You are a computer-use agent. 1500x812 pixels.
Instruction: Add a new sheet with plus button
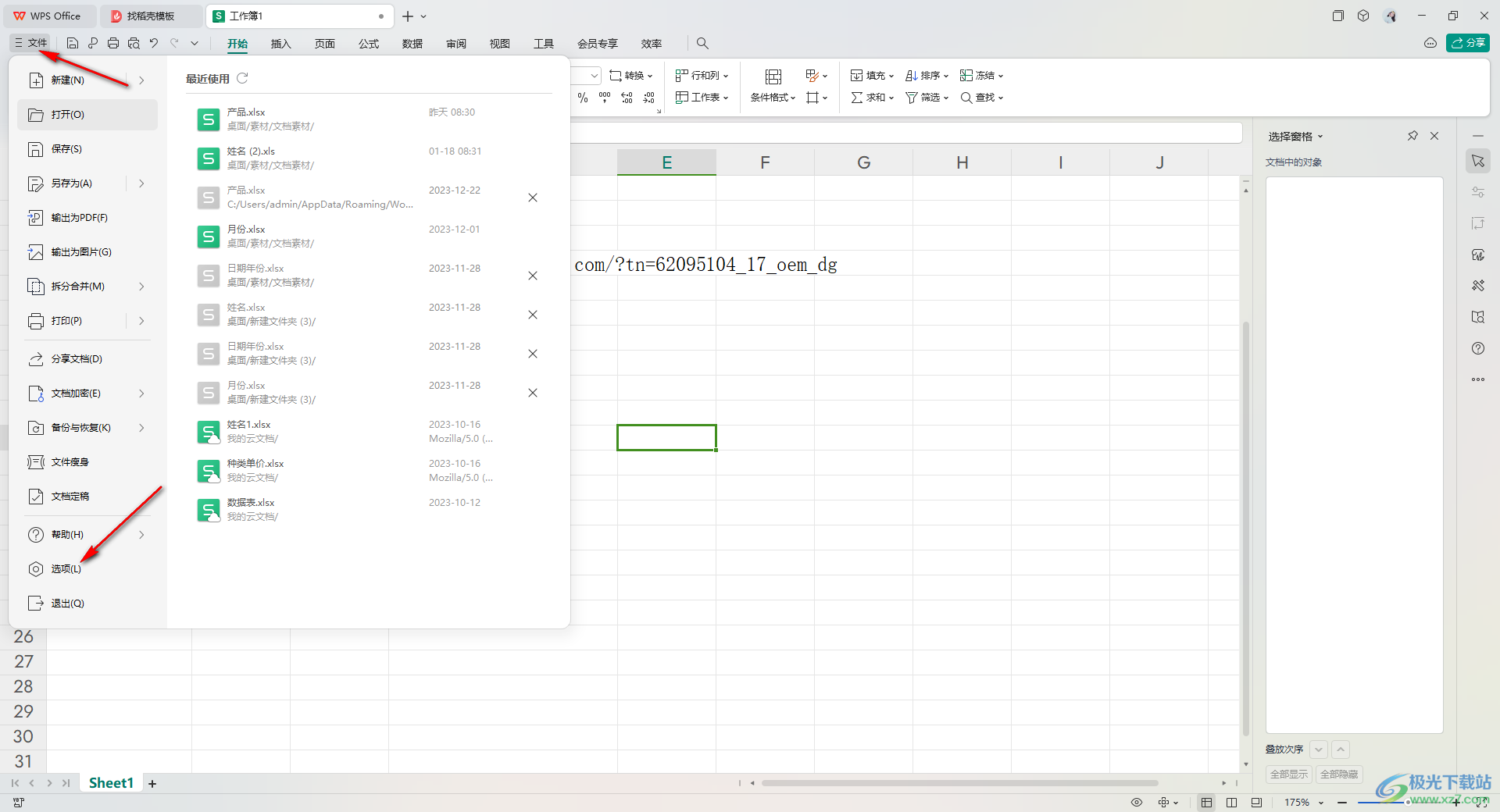152,783
